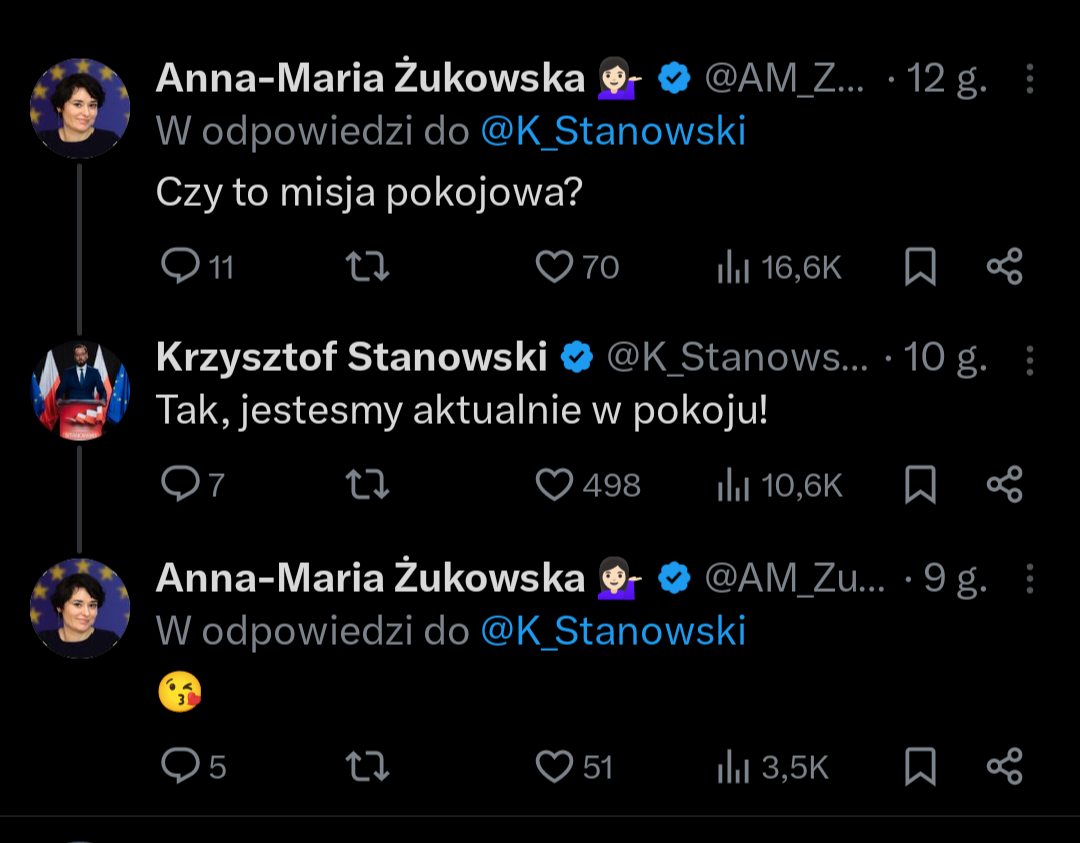Open more options for Stanowski's 10 g. tweet
The width and height of the screenshot is (1080, 843).
pos(1030,358)
